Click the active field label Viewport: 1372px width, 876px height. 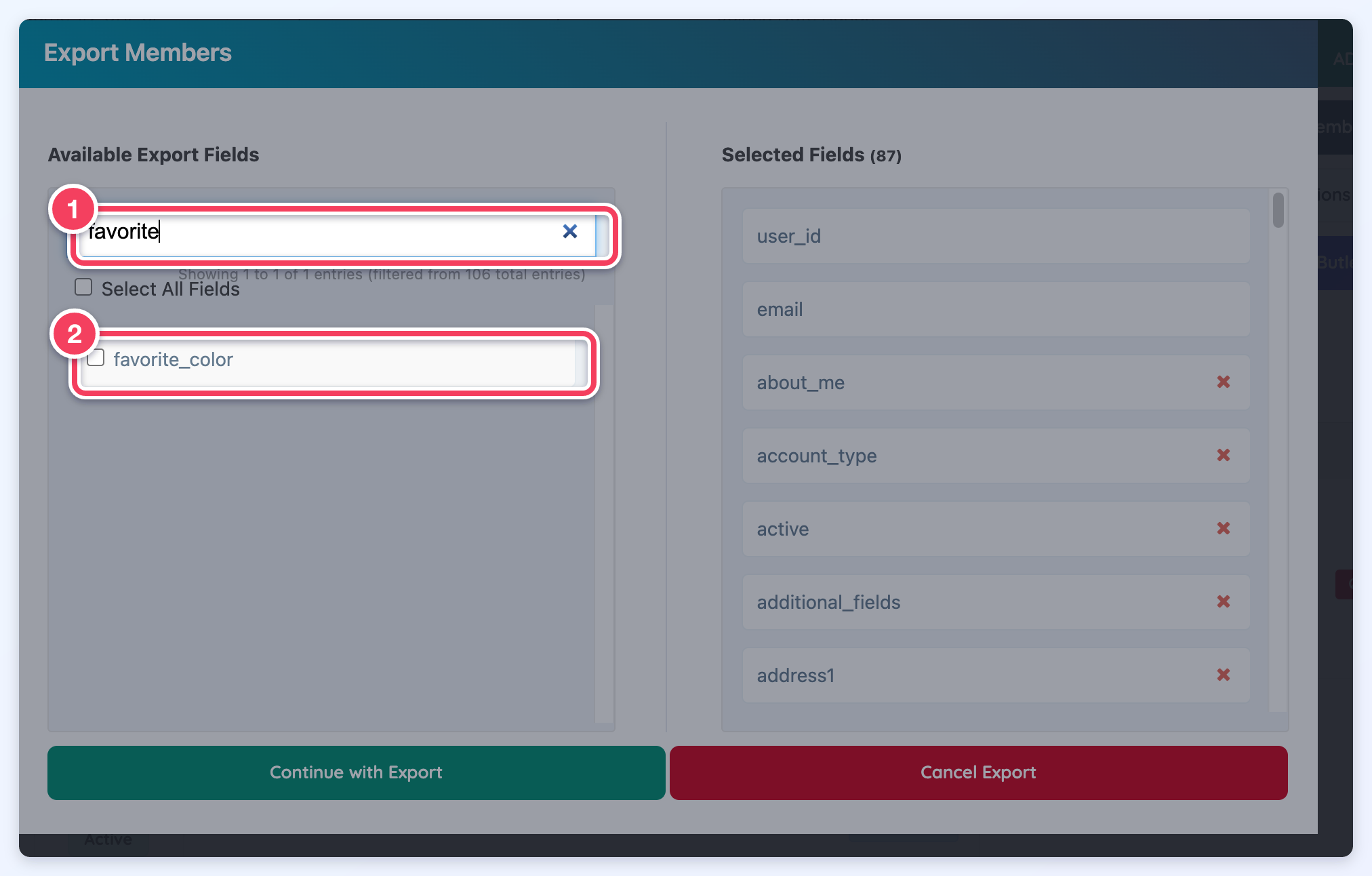coord(782,530)
